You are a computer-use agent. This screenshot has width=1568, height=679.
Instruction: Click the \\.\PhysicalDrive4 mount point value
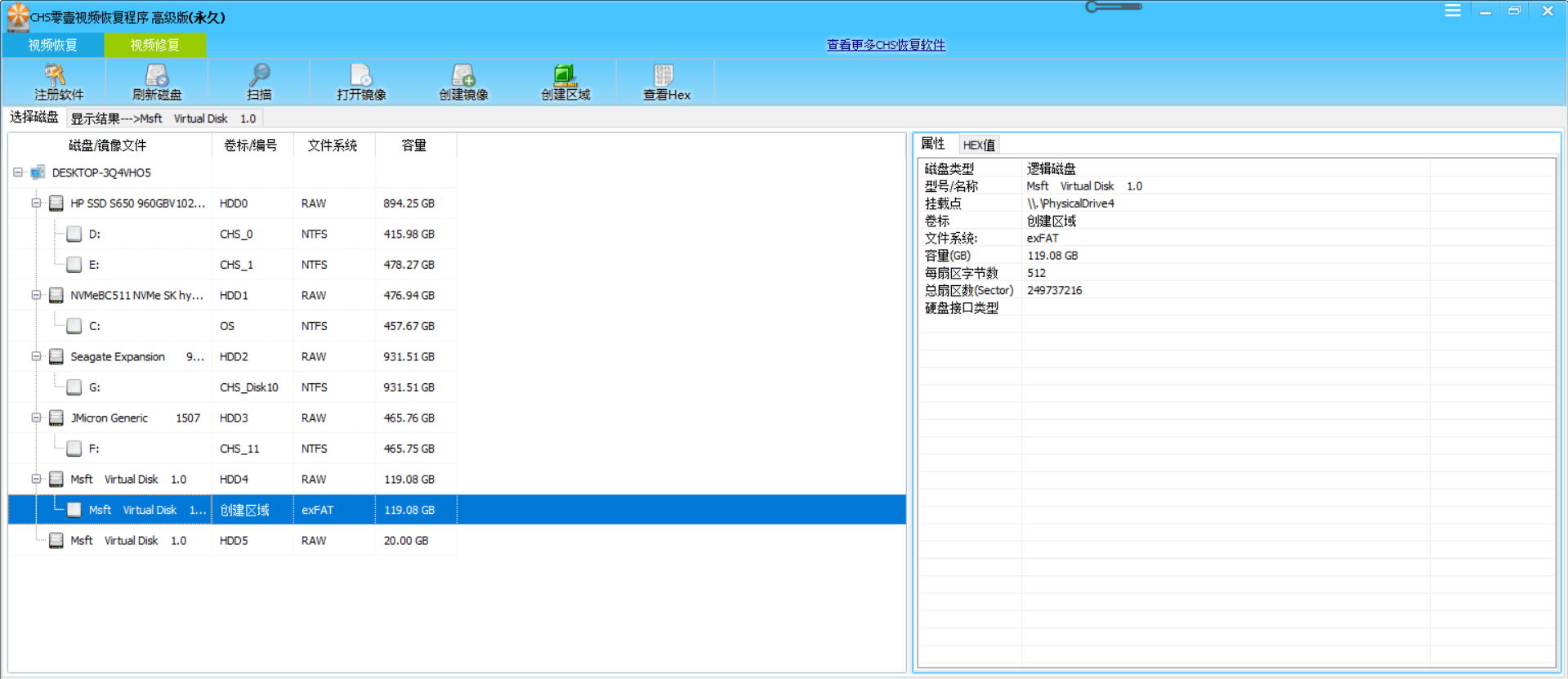[1070, 203]
